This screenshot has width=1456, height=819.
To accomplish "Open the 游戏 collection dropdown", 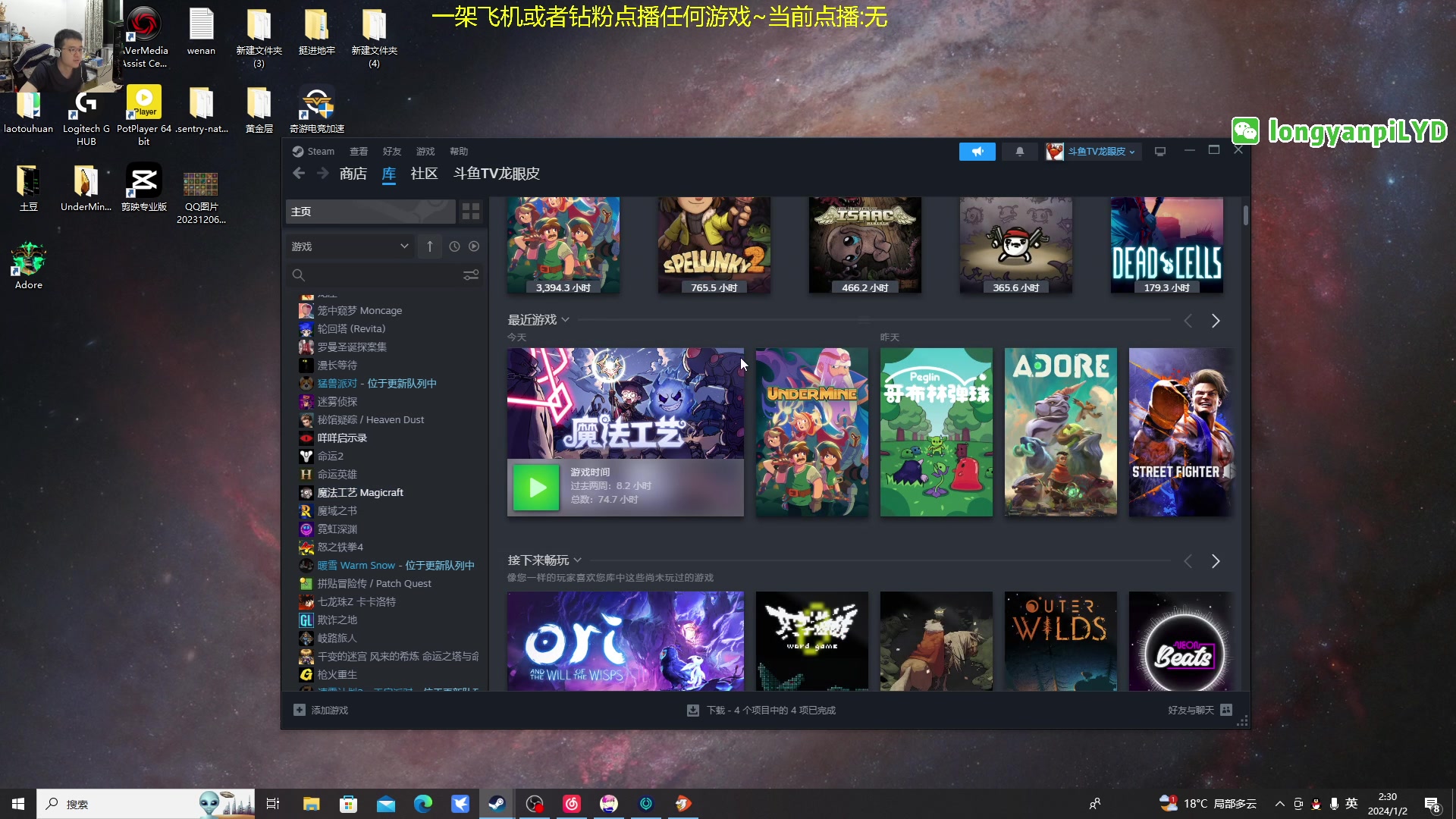I will click(350, 246).
